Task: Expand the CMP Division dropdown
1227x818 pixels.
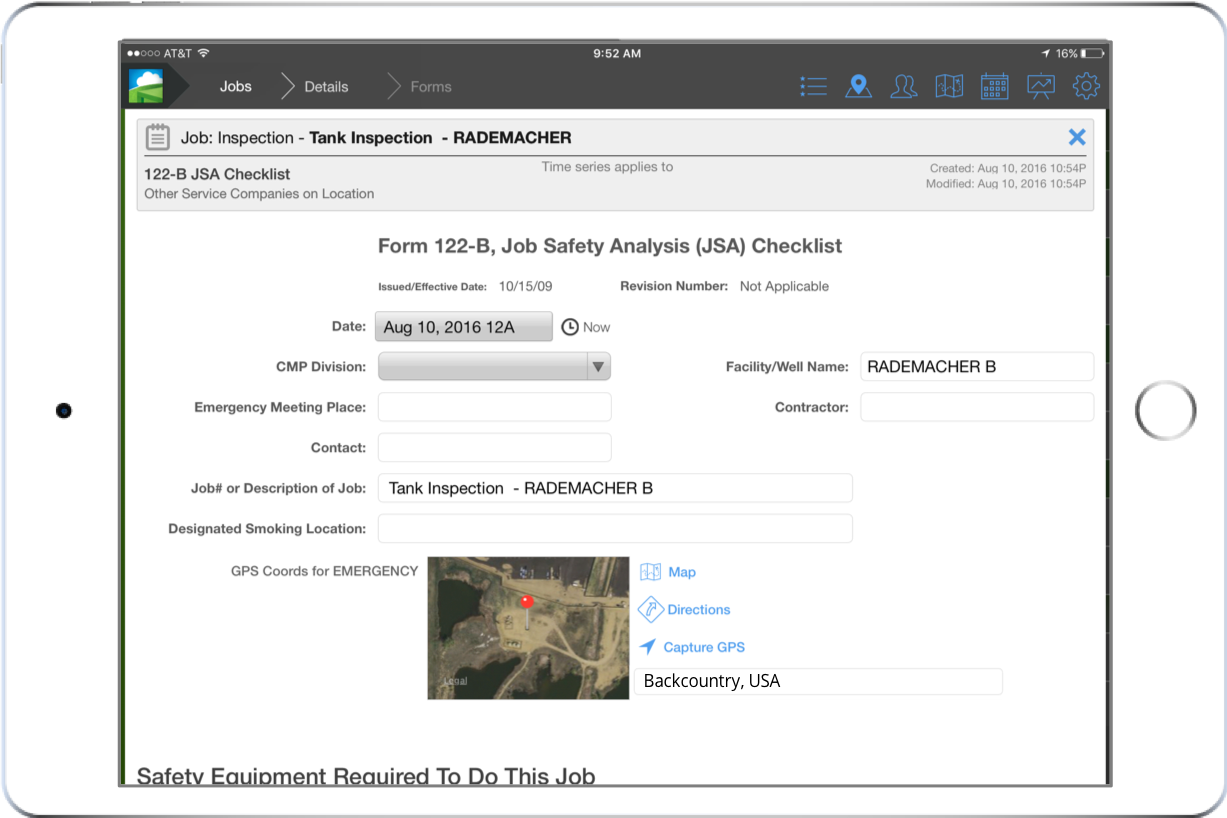Action: [494, 367]
